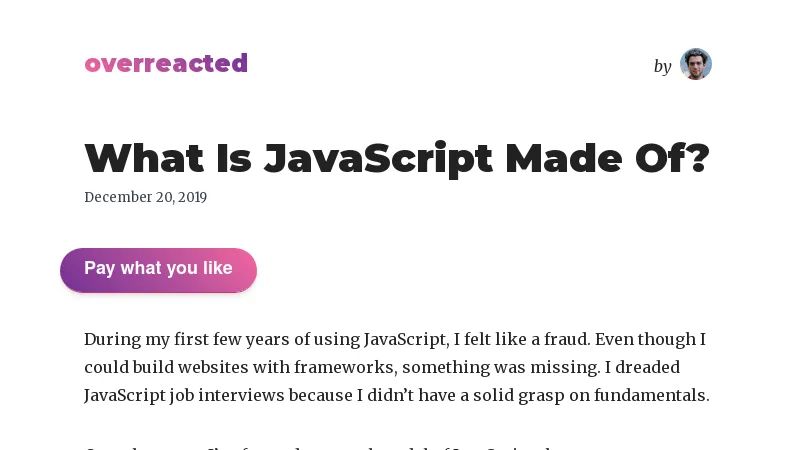
Task: Click the overreacted blog logo
Action: [166, 64]
